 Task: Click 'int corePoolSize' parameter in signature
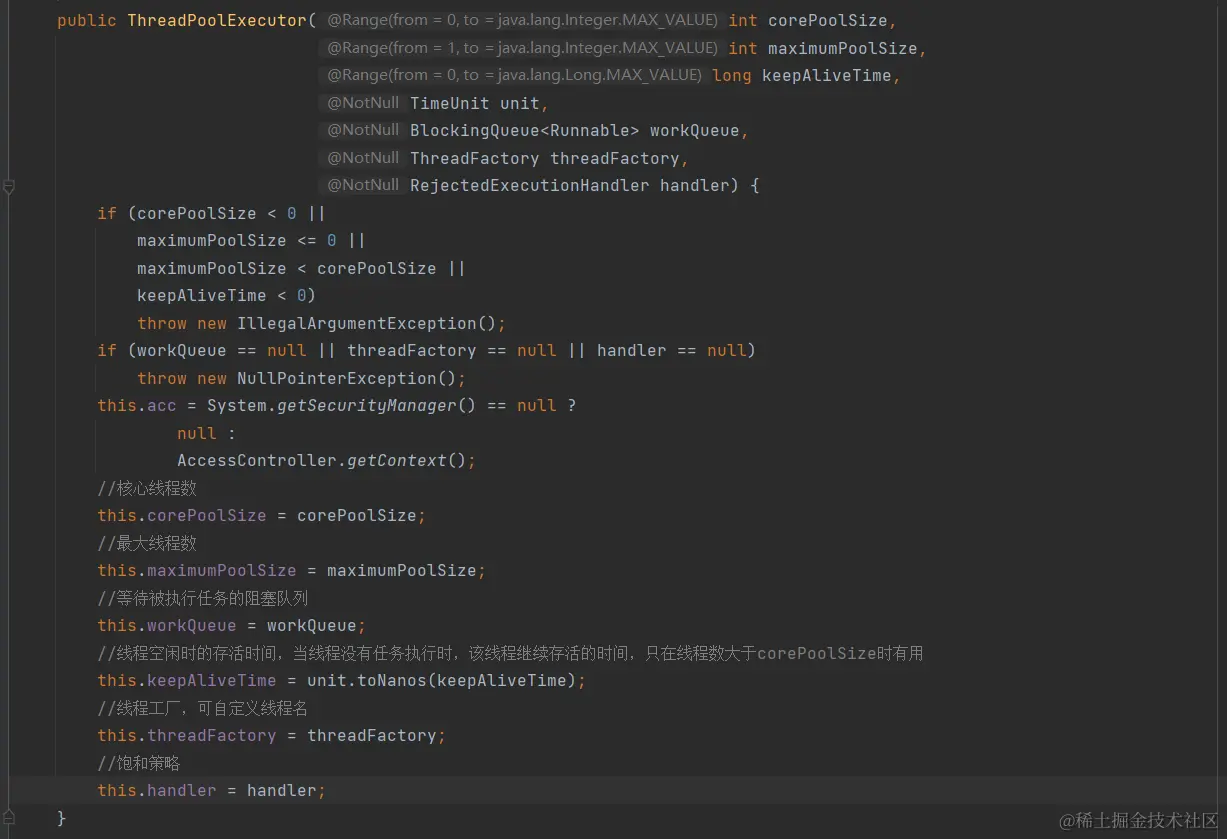[x=808, y=21]
